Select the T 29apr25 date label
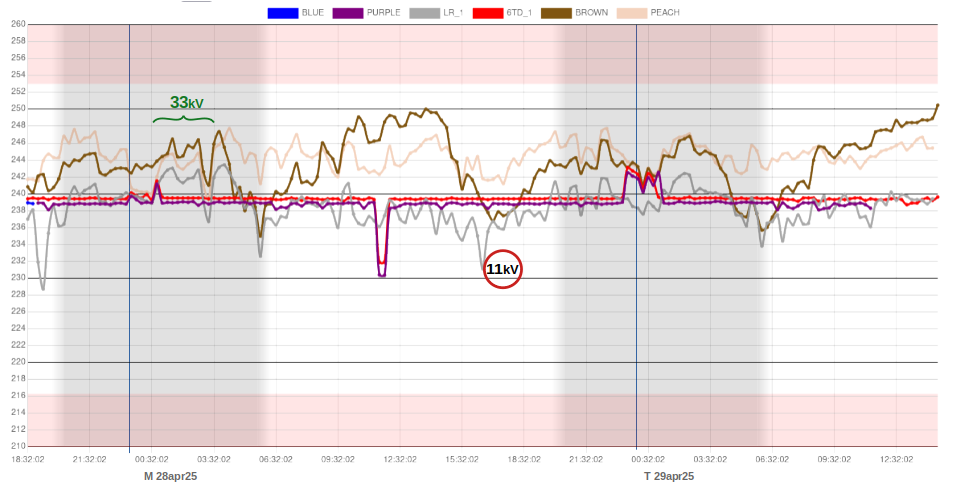The width and height of the screenshot is (958, 494). pyautogui.click(x=669, y=476)
